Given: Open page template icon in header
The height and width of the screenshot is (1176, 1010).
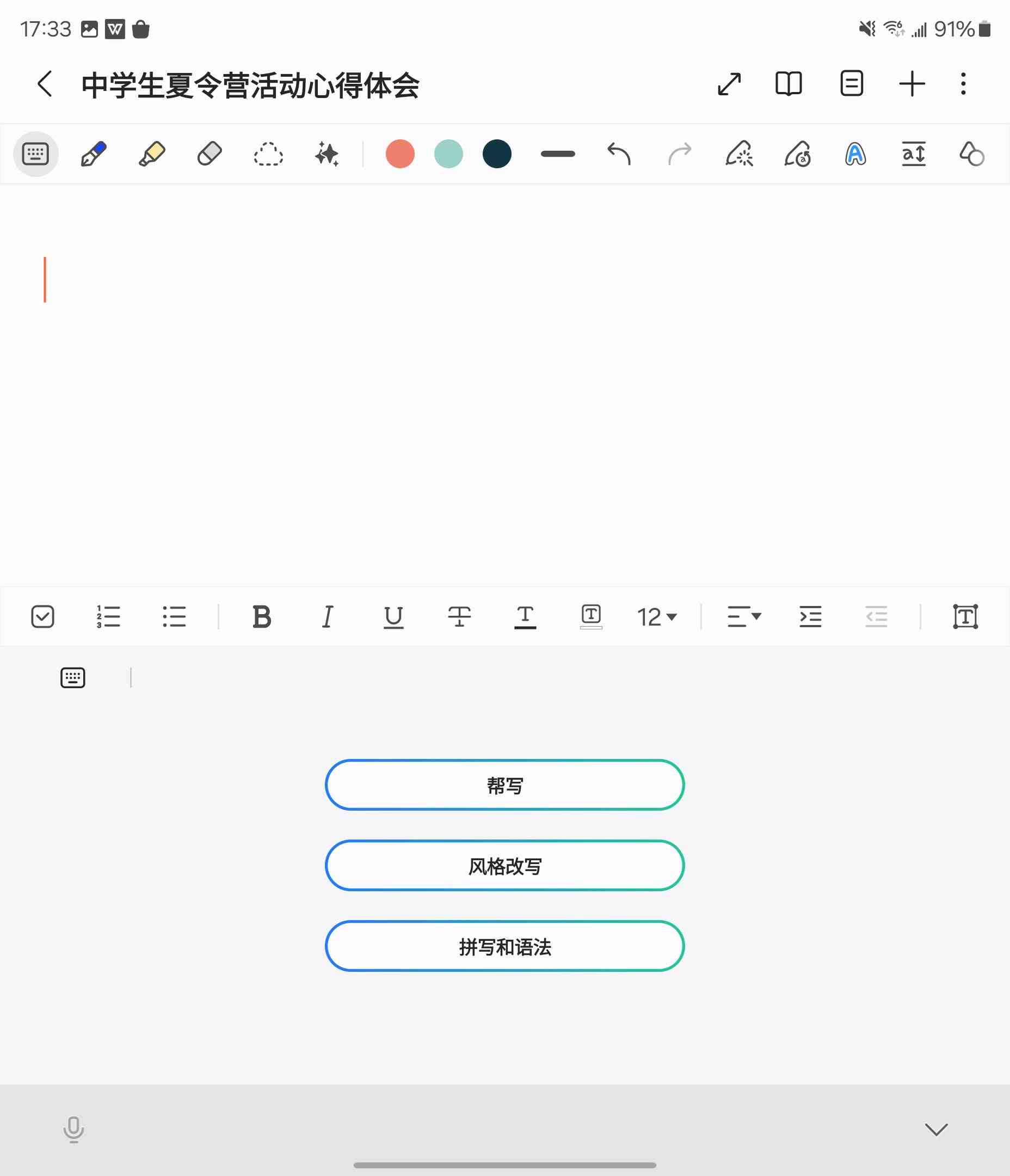Looking at the screenshot, I should coord(851,84).
